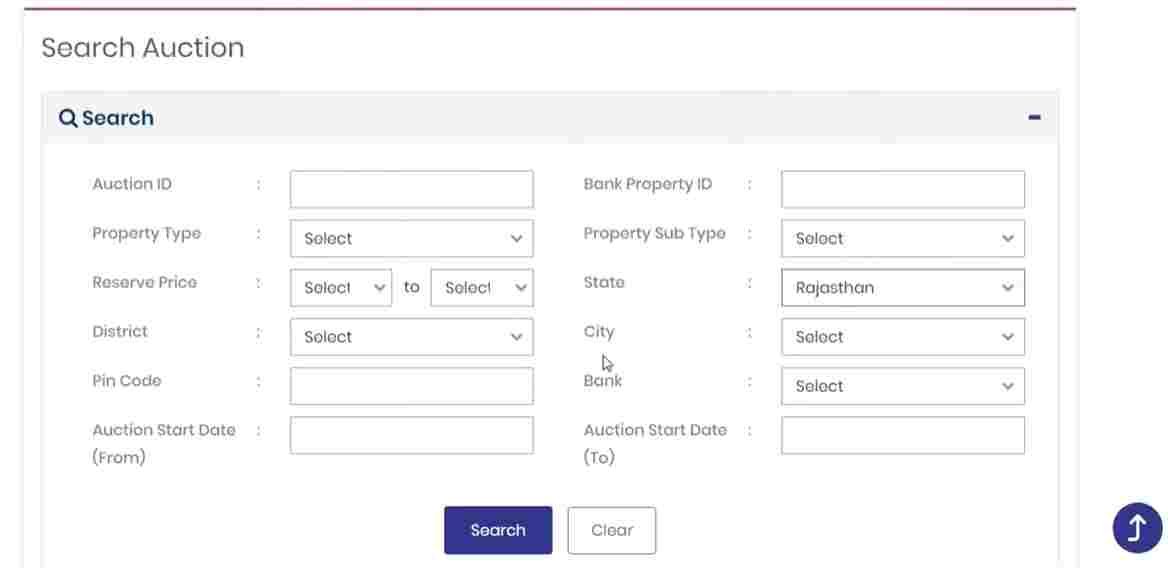Click the Auction Start Date (To) field
1168x579 pixels.
(x=903, y=435)
